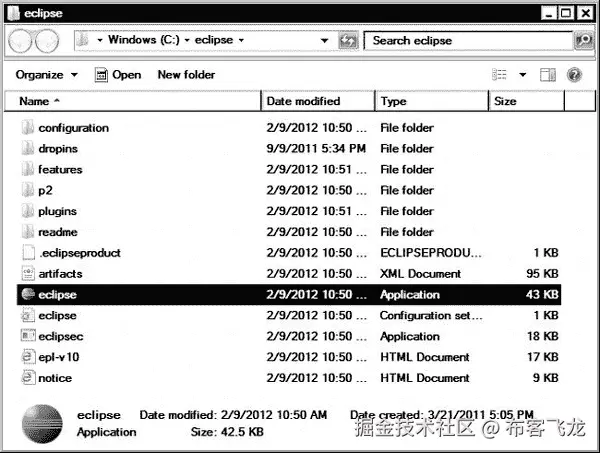Viewport: 600px width, 453px height.
Task: Click the features folder icon
Action: click(x=28, y=169)
